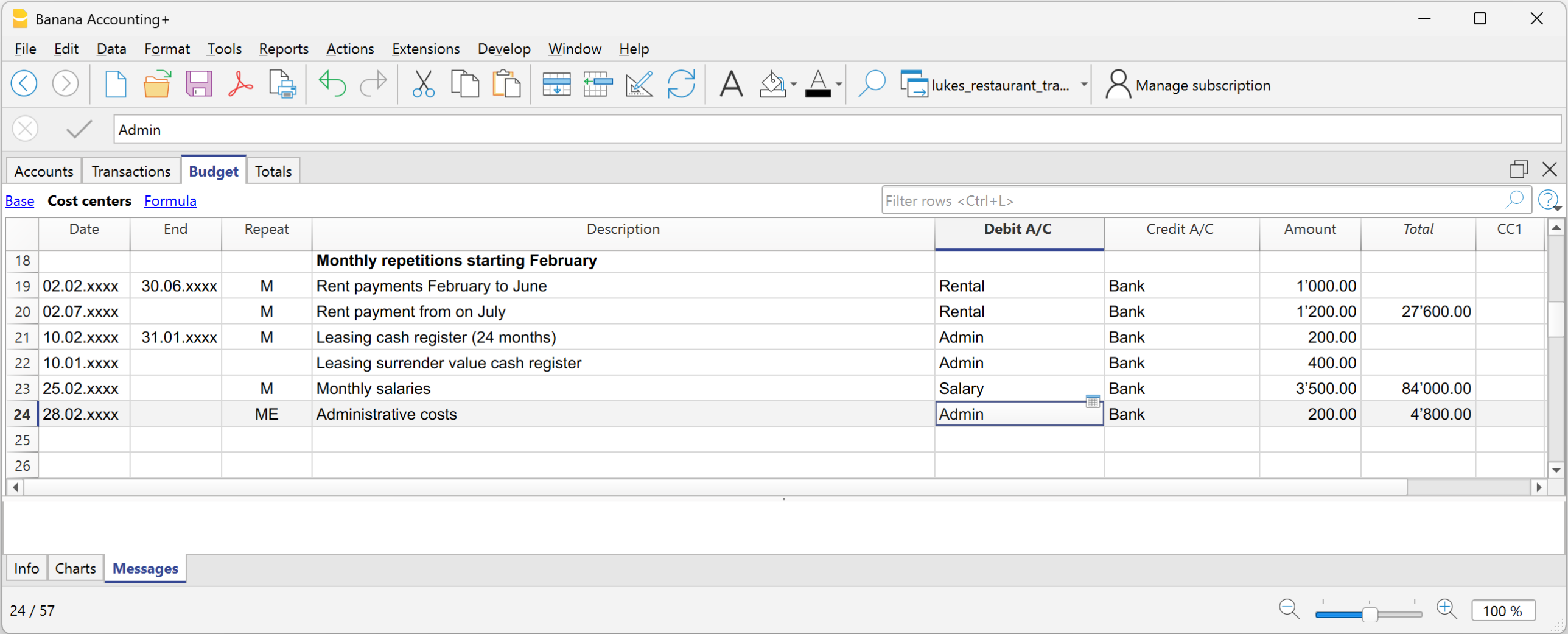Add rows below with the table arrow icon
Viewport: 1568px width, 634px height.
pyautogui.click(x=556, y=84)
